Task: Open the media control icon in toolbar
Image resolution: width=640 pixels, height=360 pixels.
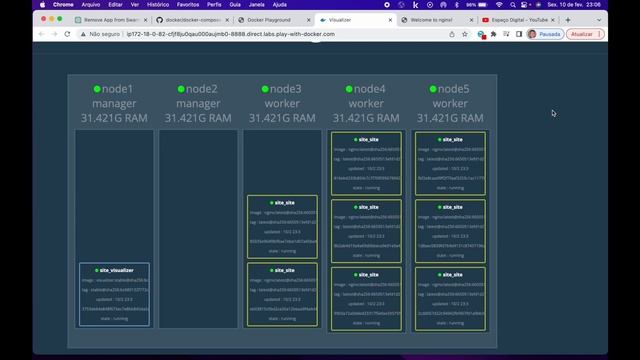Action: tap(506, 34)
